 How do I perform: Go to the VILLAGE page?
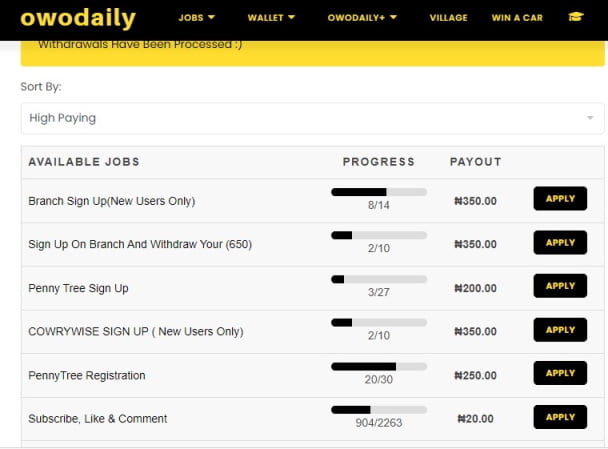pos(448,17)
